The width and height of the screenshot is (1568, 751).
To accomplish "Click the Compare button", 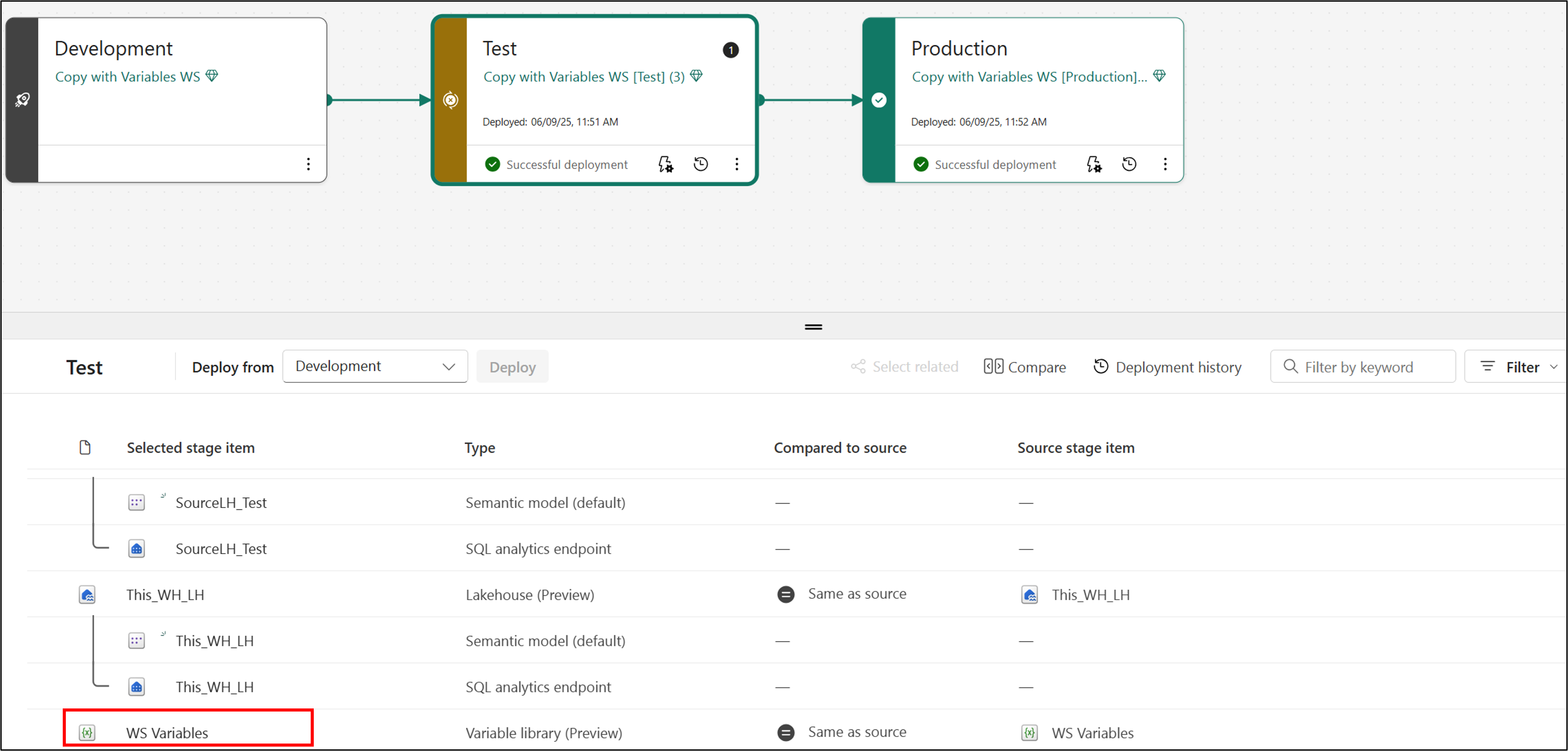I will 1025,367.
